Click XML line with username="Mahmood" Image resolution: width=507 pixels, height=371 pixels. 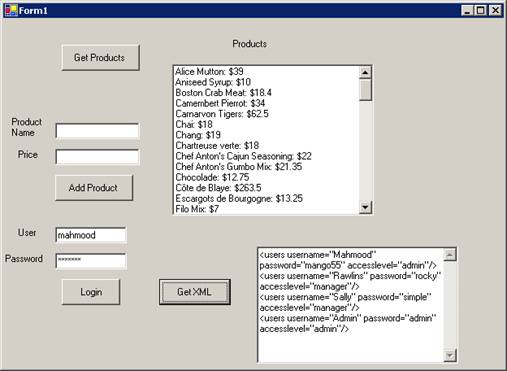[318, 255]
